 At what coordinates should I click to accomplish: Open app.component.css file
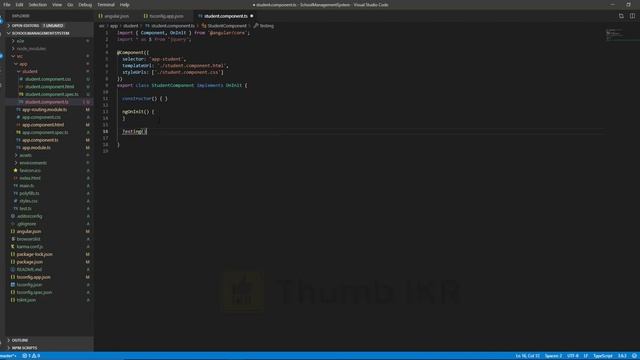coord(41,117)
